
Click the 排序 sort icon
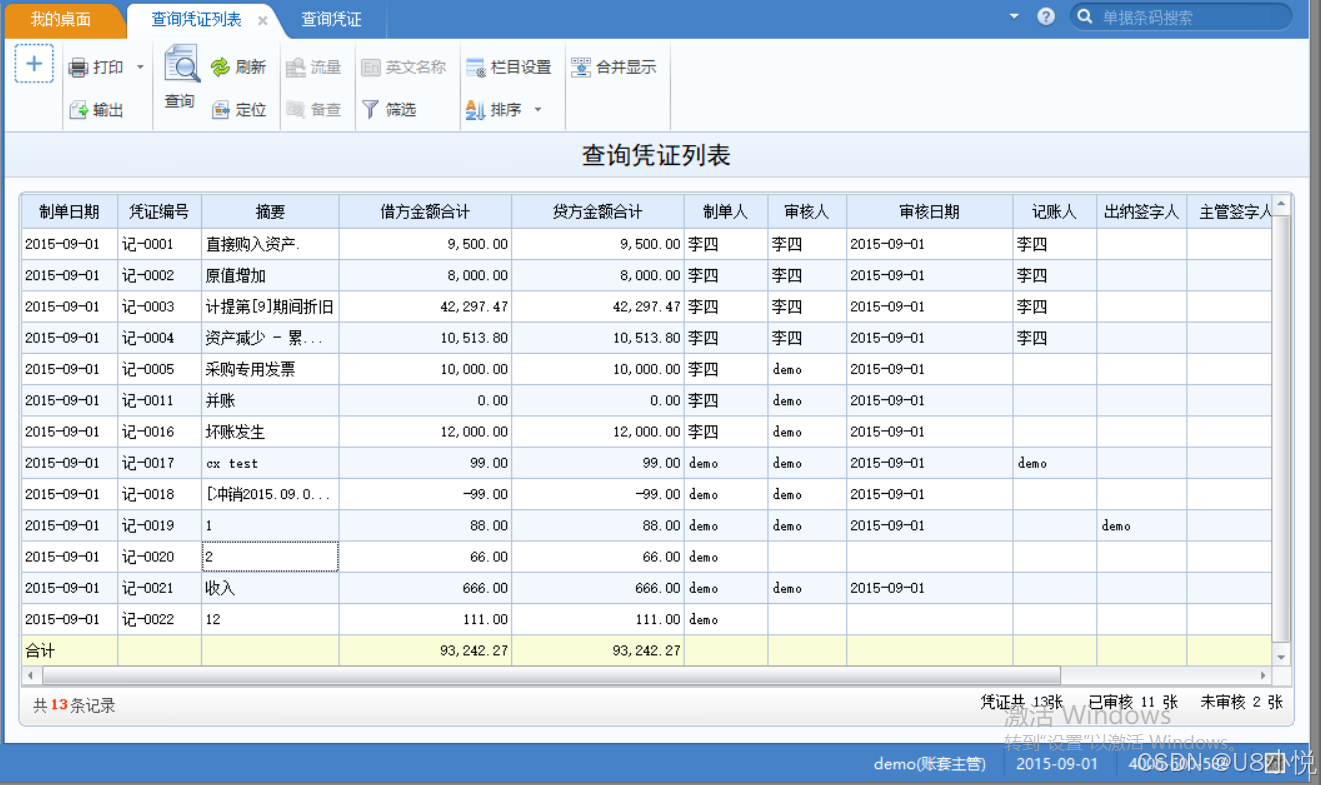tap(476, 109)
